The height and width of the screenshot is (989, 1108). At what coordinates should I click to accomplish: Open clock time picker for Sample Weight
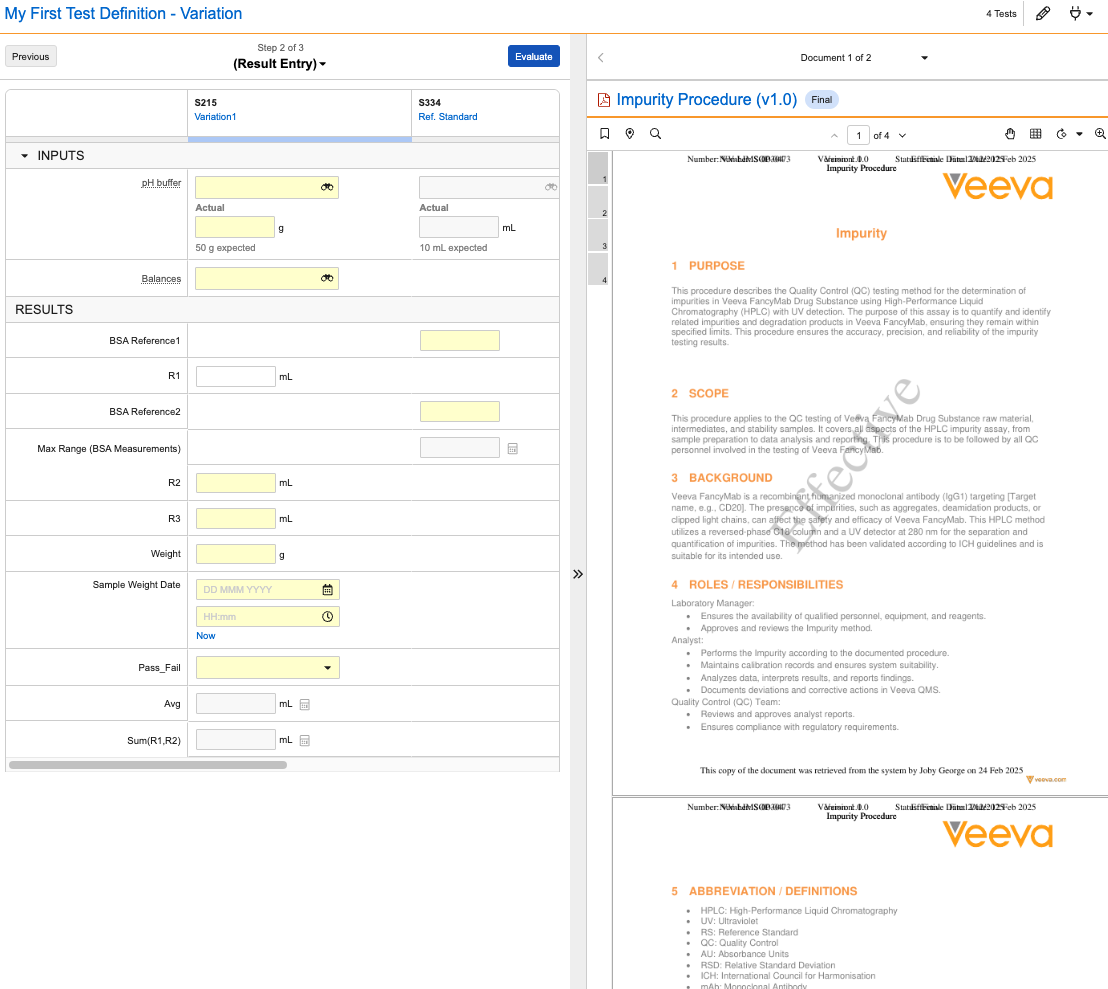pyautogui.click(x=327, y=617)
